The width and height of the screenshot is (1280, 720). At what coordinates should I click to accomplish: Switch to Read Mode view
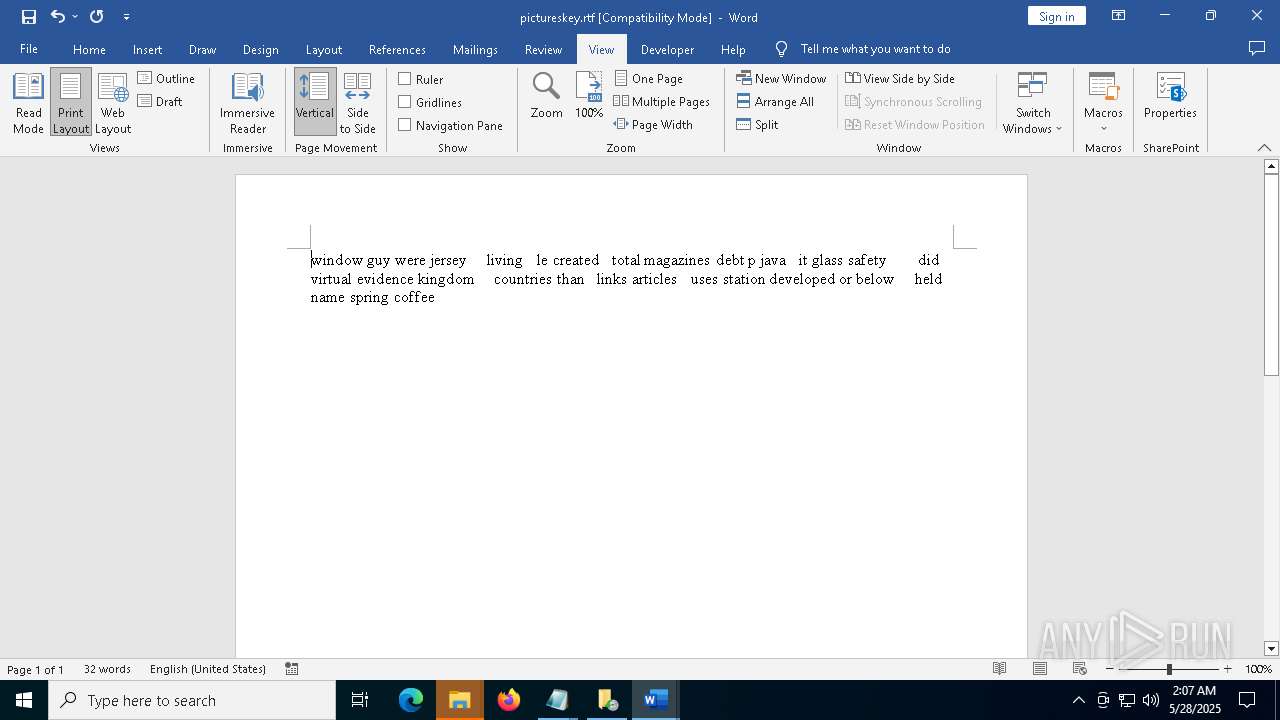point(28,103)
